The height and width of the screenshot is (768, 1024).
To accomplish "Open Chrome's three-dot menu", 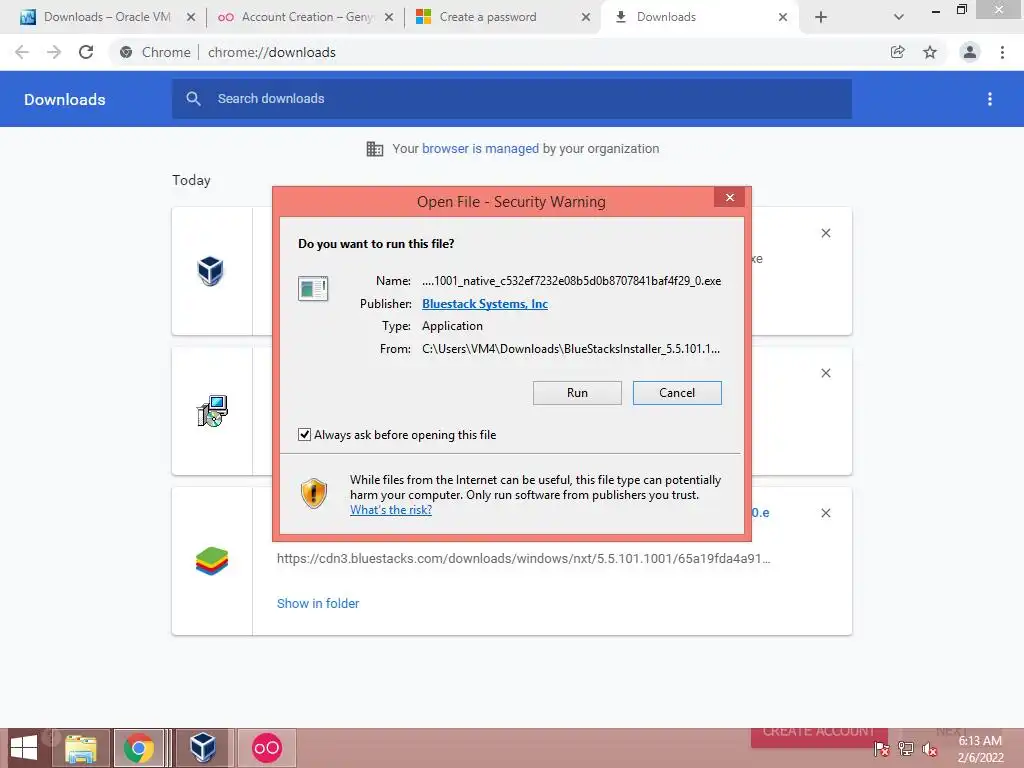I will 1002,52.
